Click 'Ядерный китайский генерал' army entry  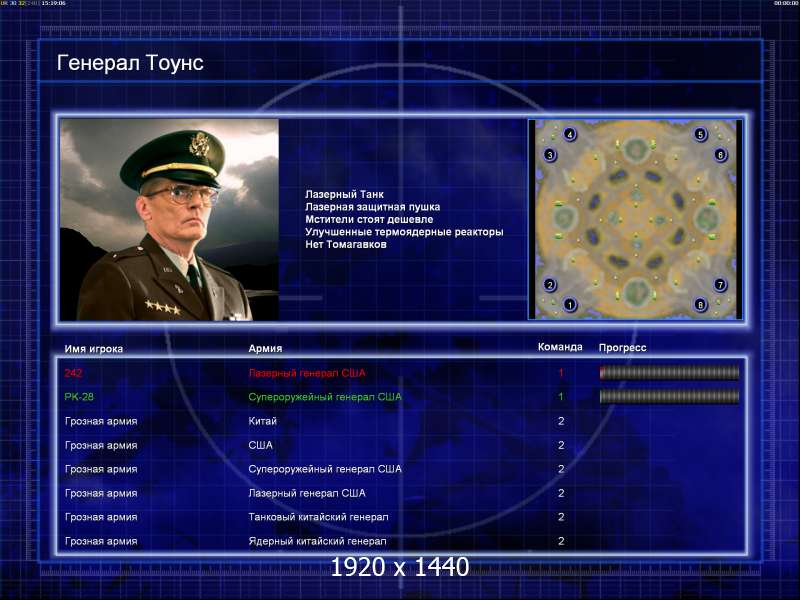[317, 541]
